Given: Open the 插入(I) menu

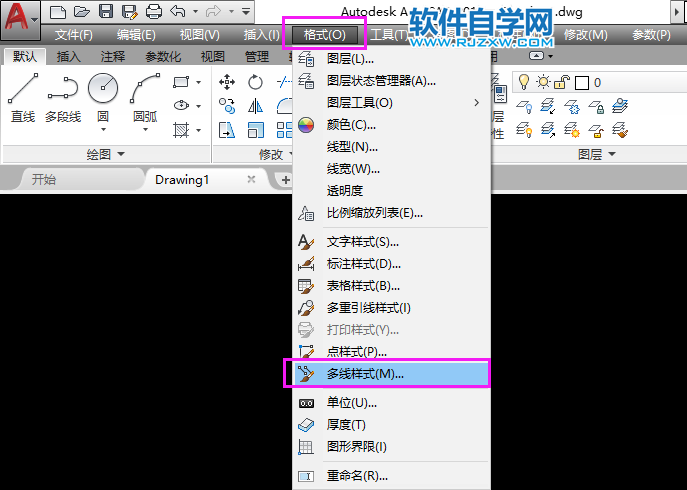Looking at the screenshot, I should click(x=261, y=35).
